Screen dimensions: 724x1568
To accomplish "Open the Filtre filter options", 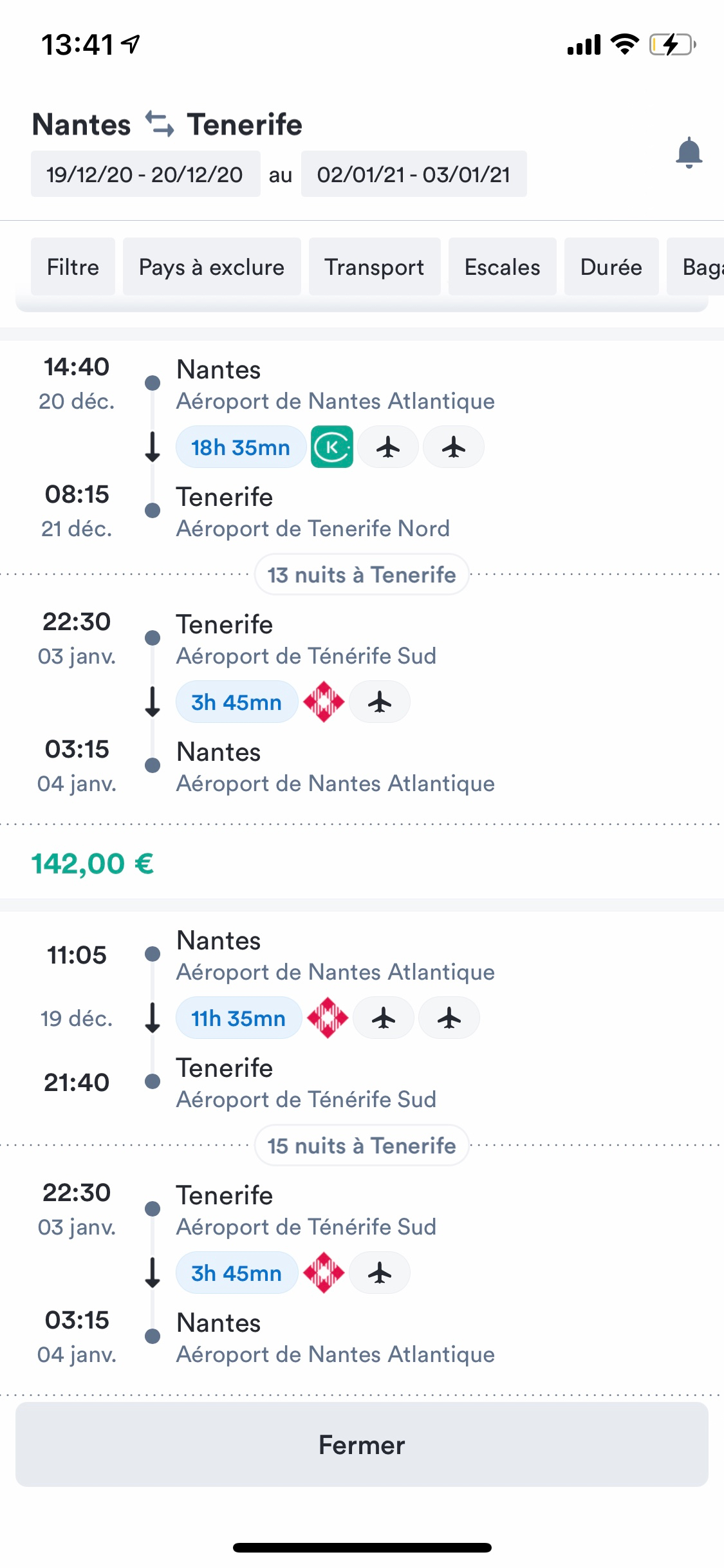I will (73, 266).
